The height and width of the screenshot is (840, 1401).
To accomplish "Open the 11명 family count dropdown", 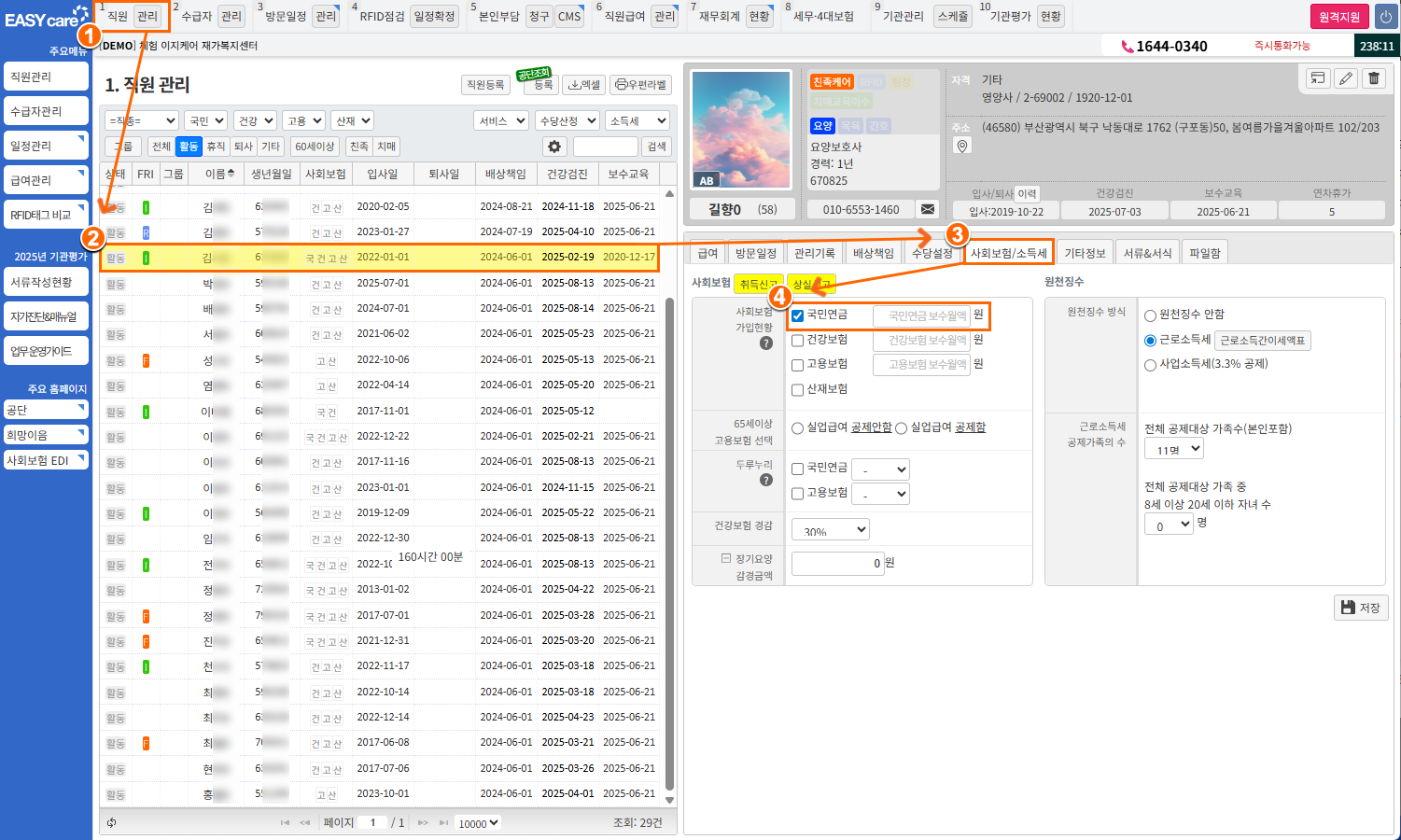I will click(1173, 449).
